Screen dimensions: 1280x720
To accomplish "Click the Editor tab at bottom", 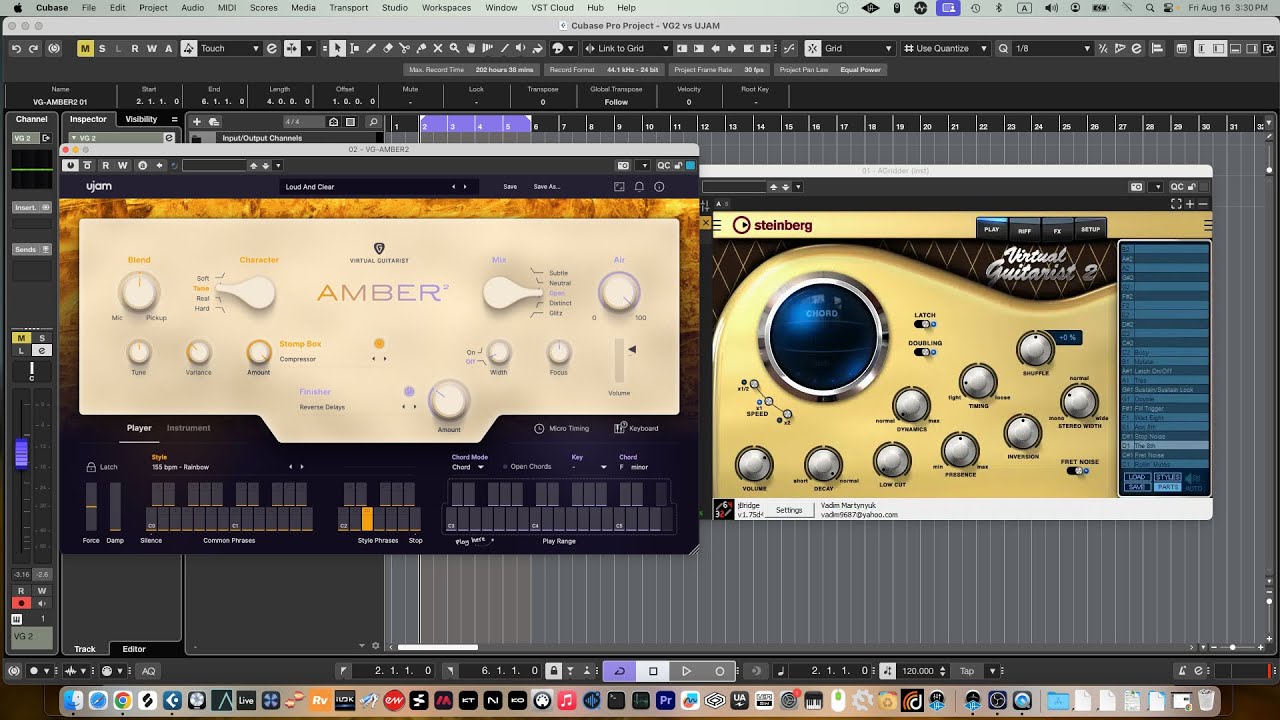I will point(134,649).
